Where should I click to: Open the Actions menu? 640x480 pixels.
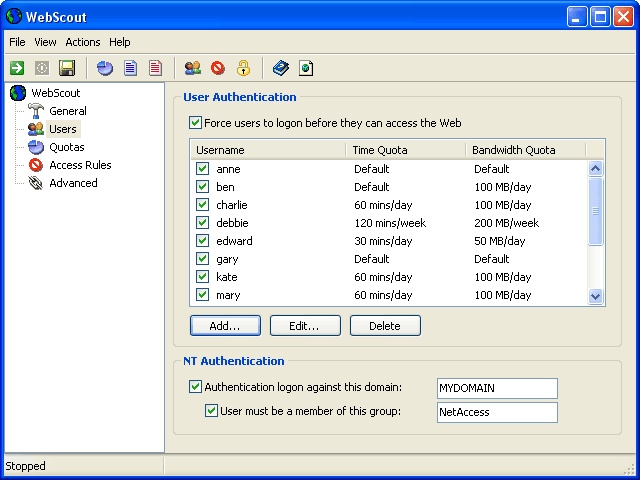point(83,42)
